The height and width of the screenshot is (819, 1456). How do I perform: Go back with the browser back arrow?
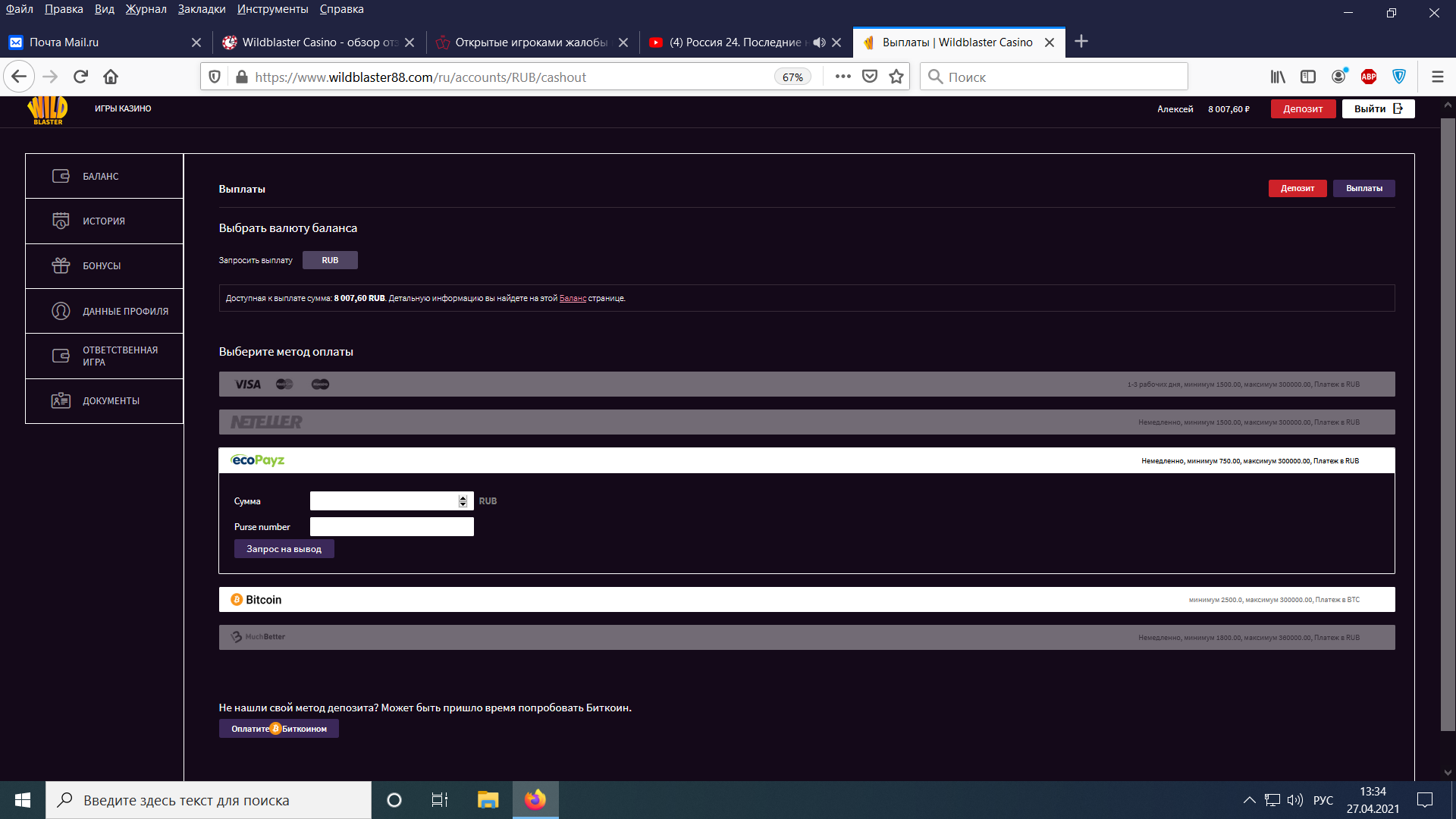(x=19, y=77)
